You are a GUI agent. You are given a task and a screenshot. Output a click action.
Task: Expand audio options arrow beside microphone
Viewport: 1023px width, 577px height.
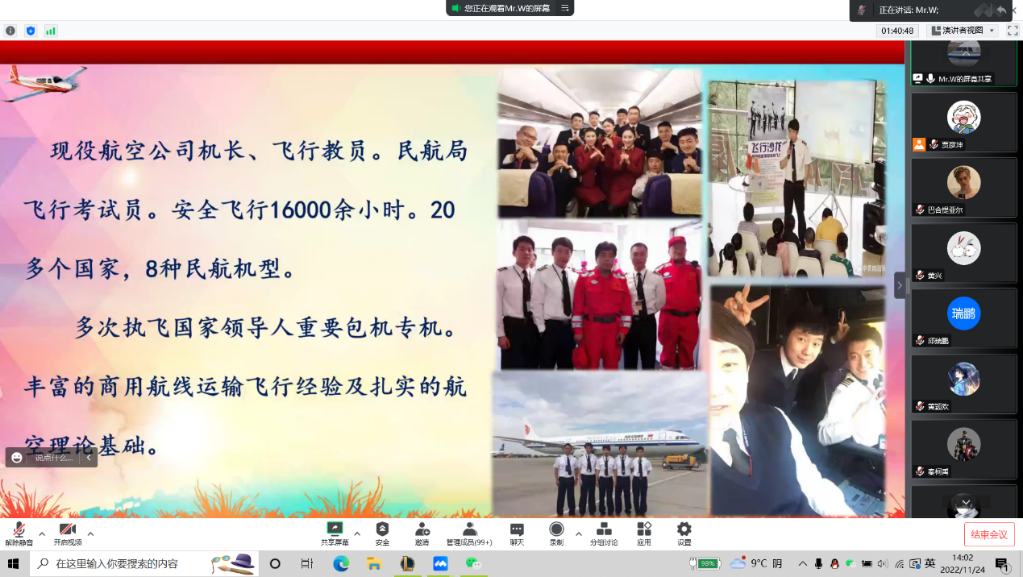point(42,533)
